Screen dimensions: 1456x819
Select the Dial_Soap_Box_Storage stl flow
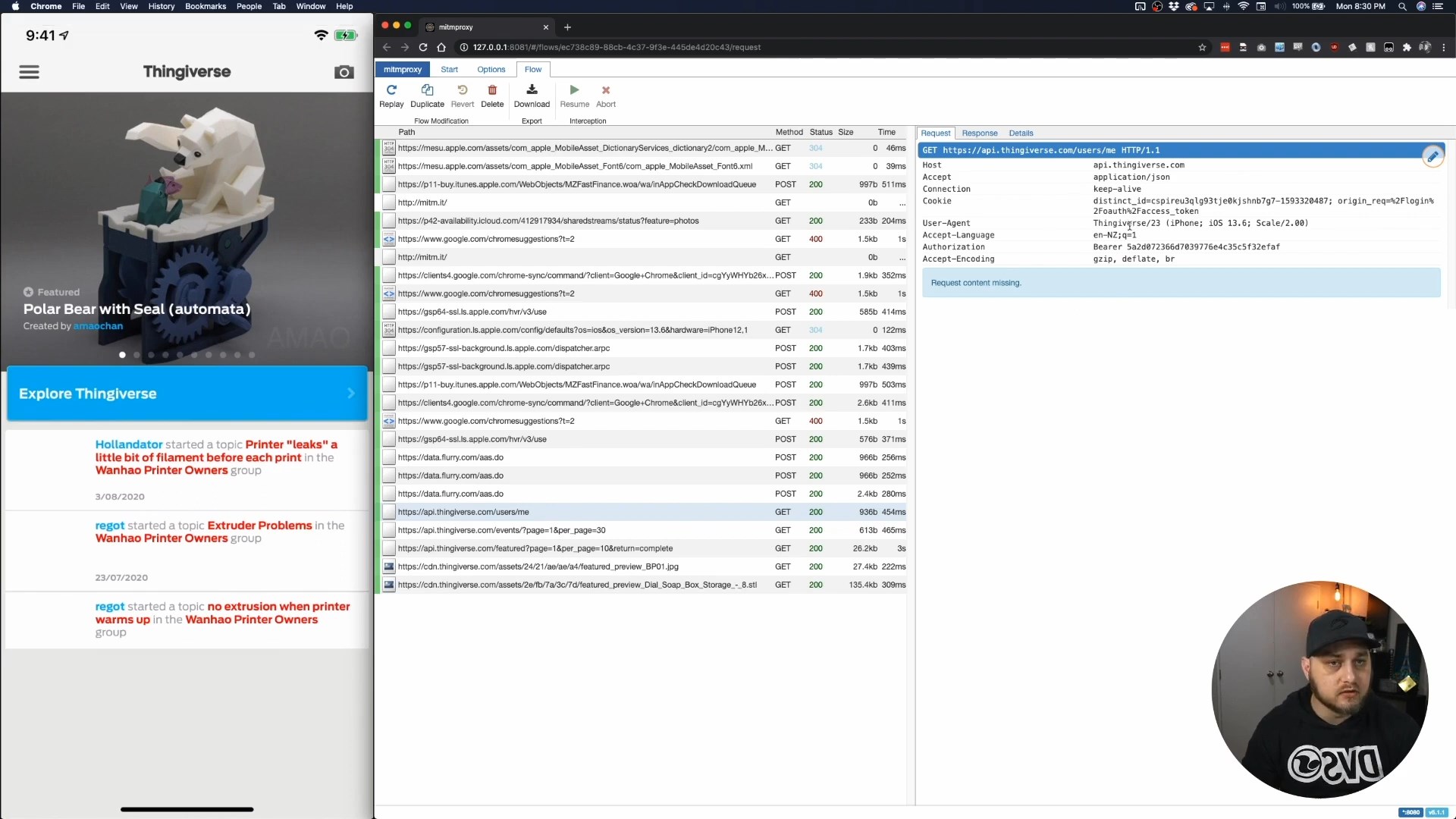[642, 585]
